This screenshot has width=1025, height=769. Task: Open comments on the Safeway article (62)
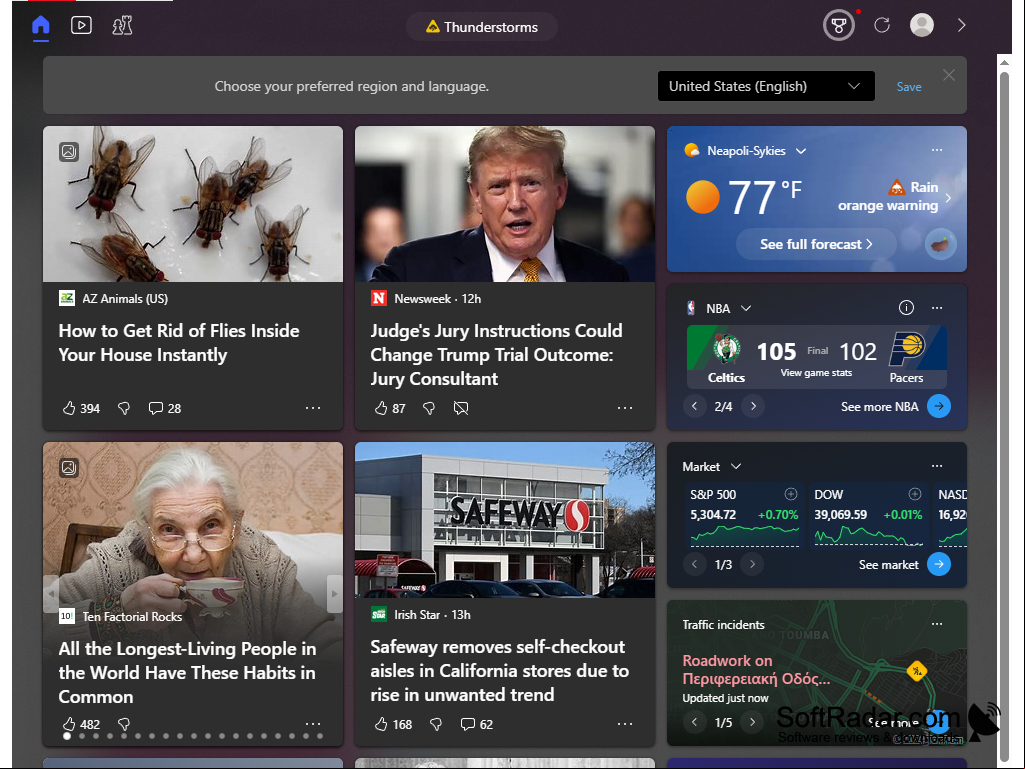tap(477, 724)
